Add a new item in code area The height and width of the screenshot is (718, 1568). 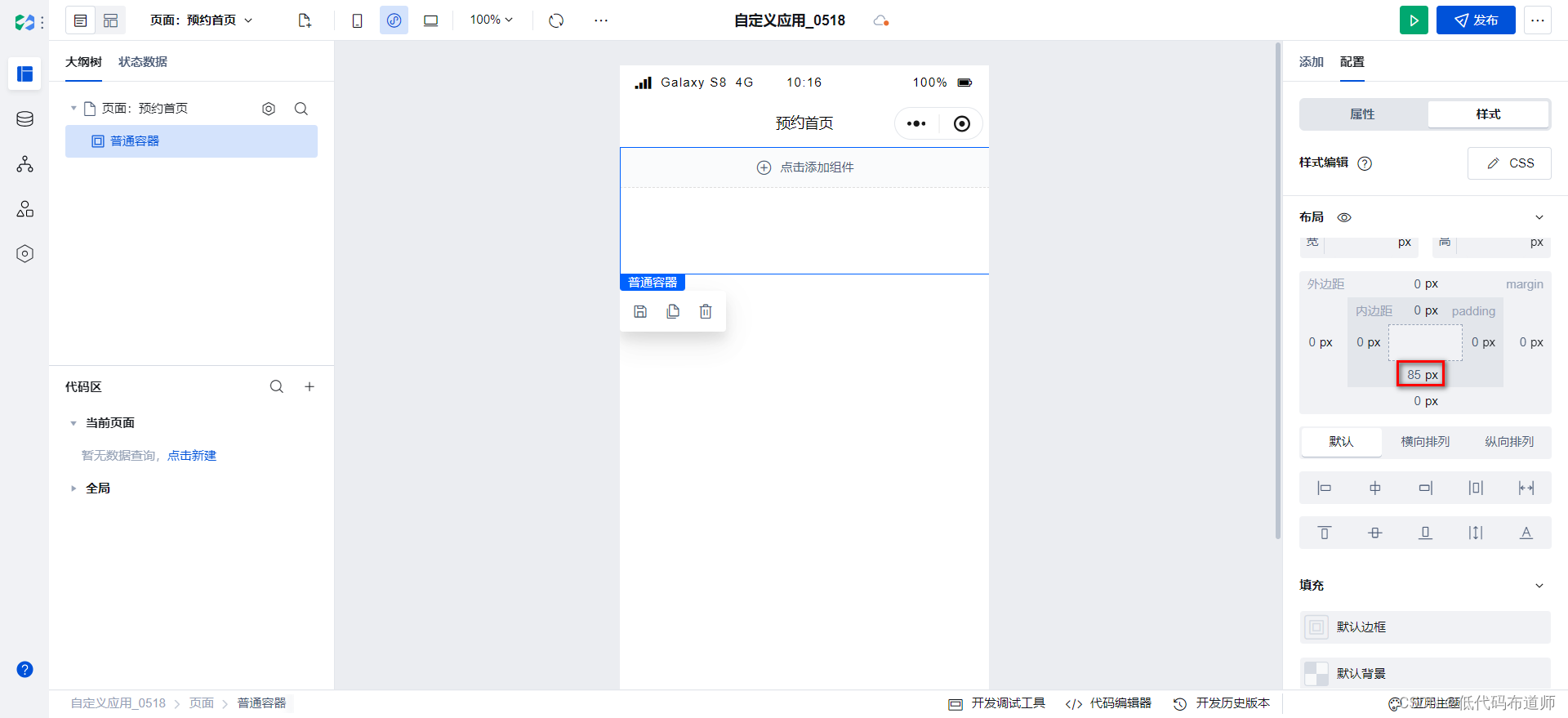pyautogui.click(x=310, y=386)
